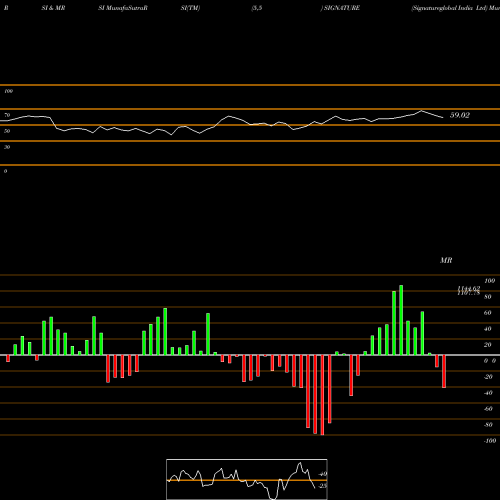This screenshot has height=500, width=500.
Task: Select the 'SI & MR' header text
Action: 53,8
